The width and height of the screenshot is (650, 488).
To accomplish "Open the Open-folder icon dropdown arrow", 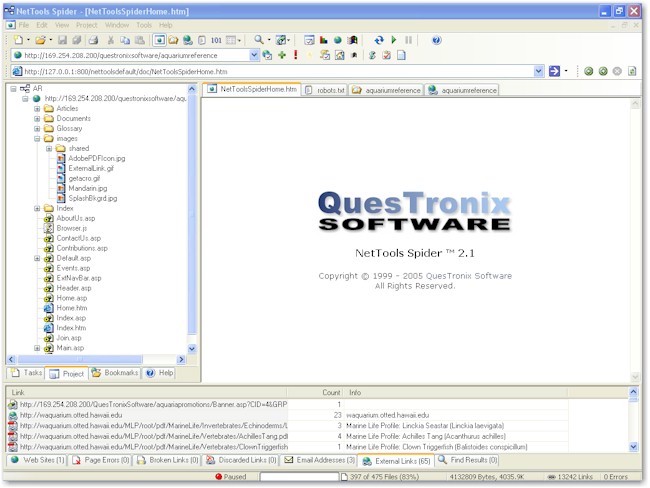I will coord(51,40).
